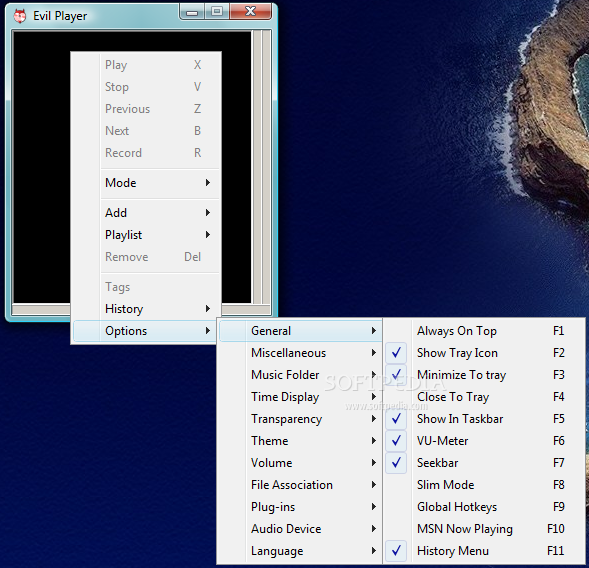
Task: Enable Slim Mode
Action: tap(485, 485)
